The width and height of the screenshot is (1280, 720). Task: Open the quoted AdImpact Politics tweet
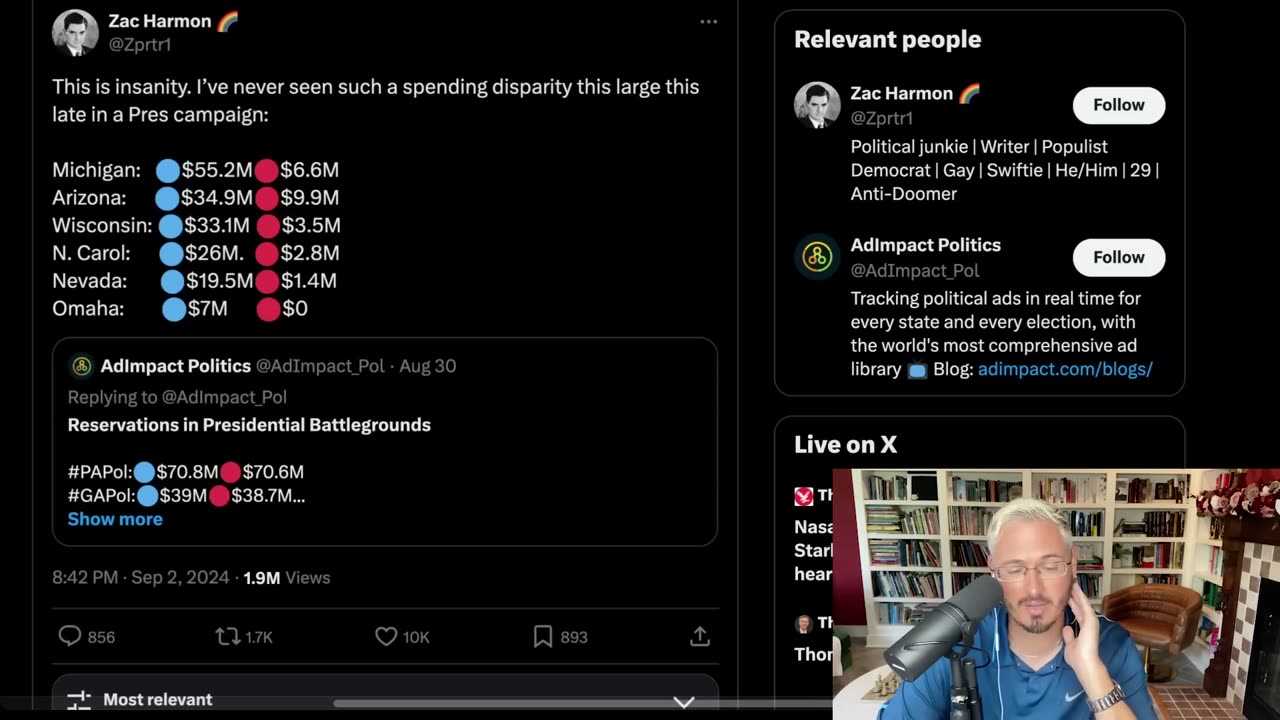point(385,442)
